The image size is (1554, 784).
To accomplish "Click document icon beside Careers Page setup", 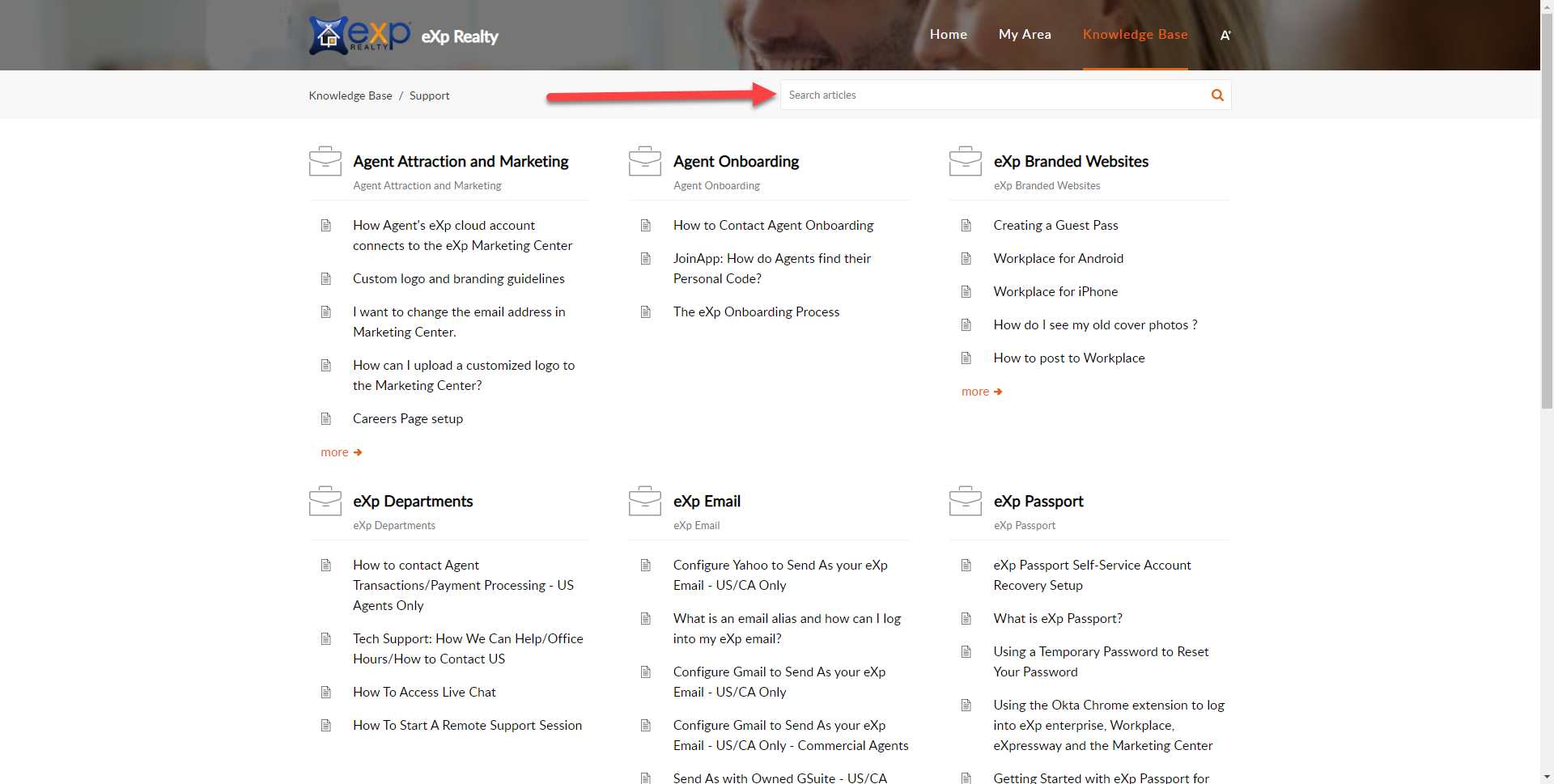I will click(326, 418).
